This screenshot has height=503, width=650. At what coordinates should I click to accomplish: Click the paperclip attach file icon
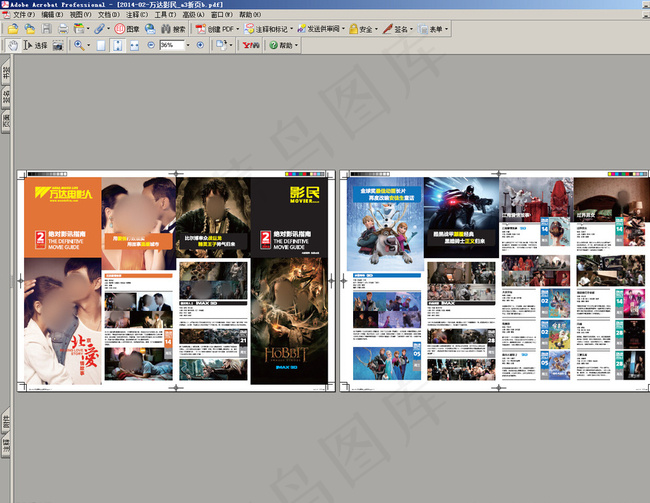(x=99, y=29)
